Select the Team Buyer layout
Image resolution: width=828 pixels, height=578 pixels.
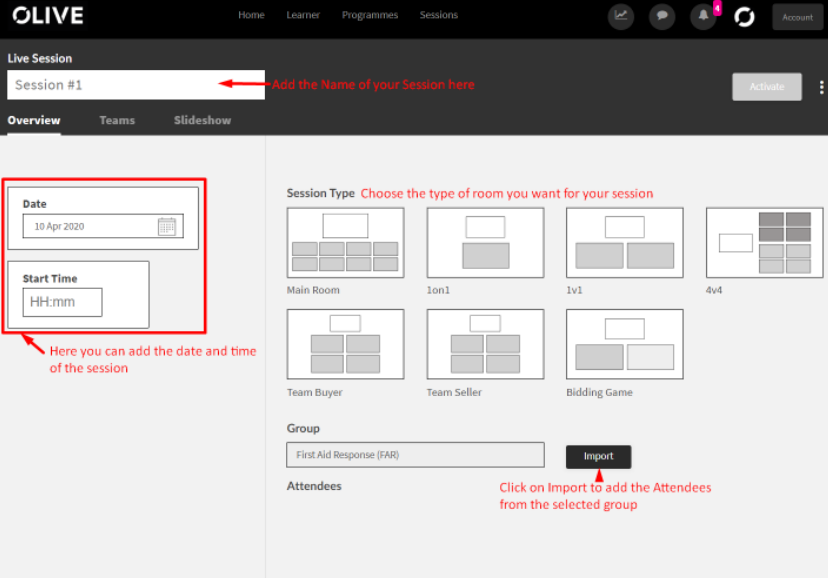345,344
